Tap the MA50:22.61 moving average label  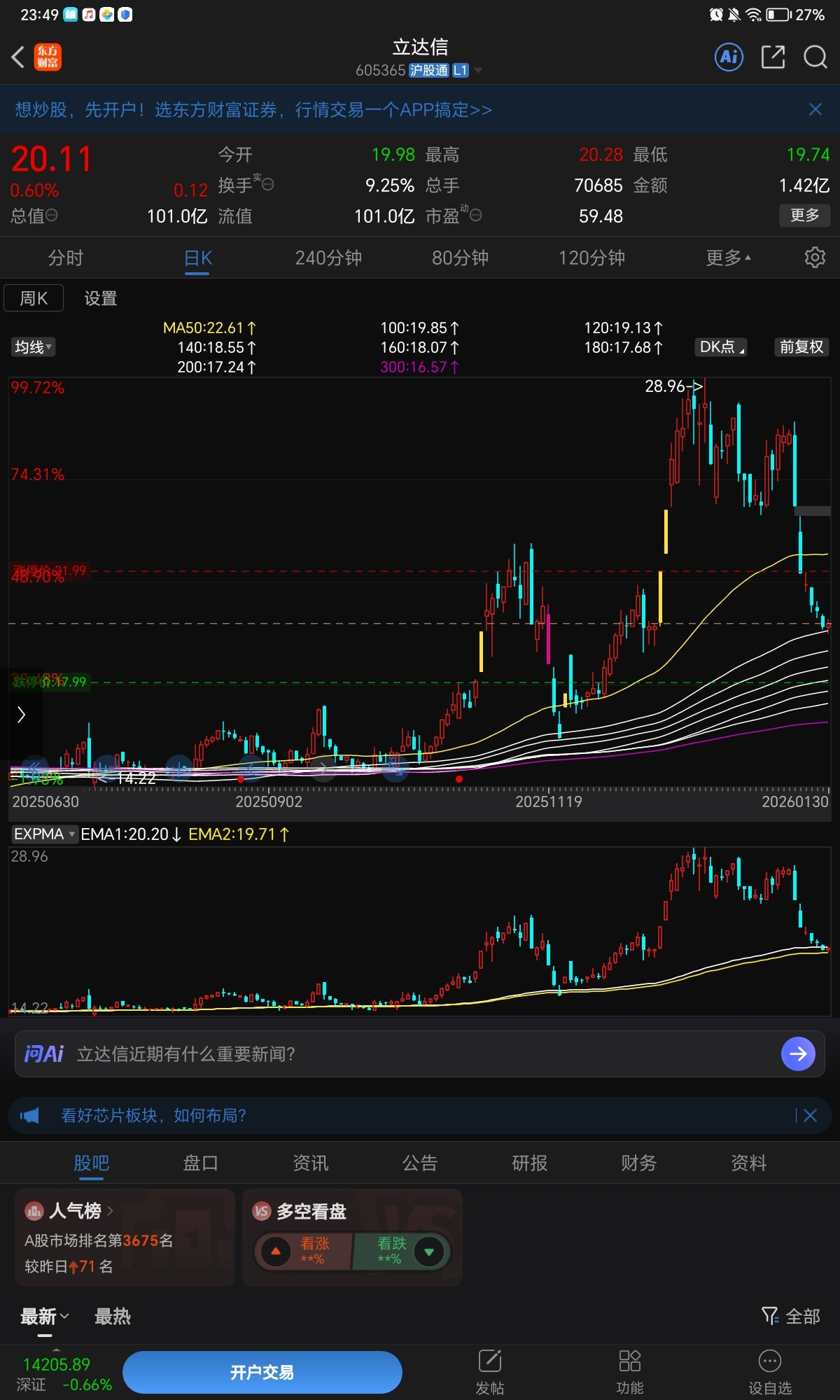tap(209, 328)
